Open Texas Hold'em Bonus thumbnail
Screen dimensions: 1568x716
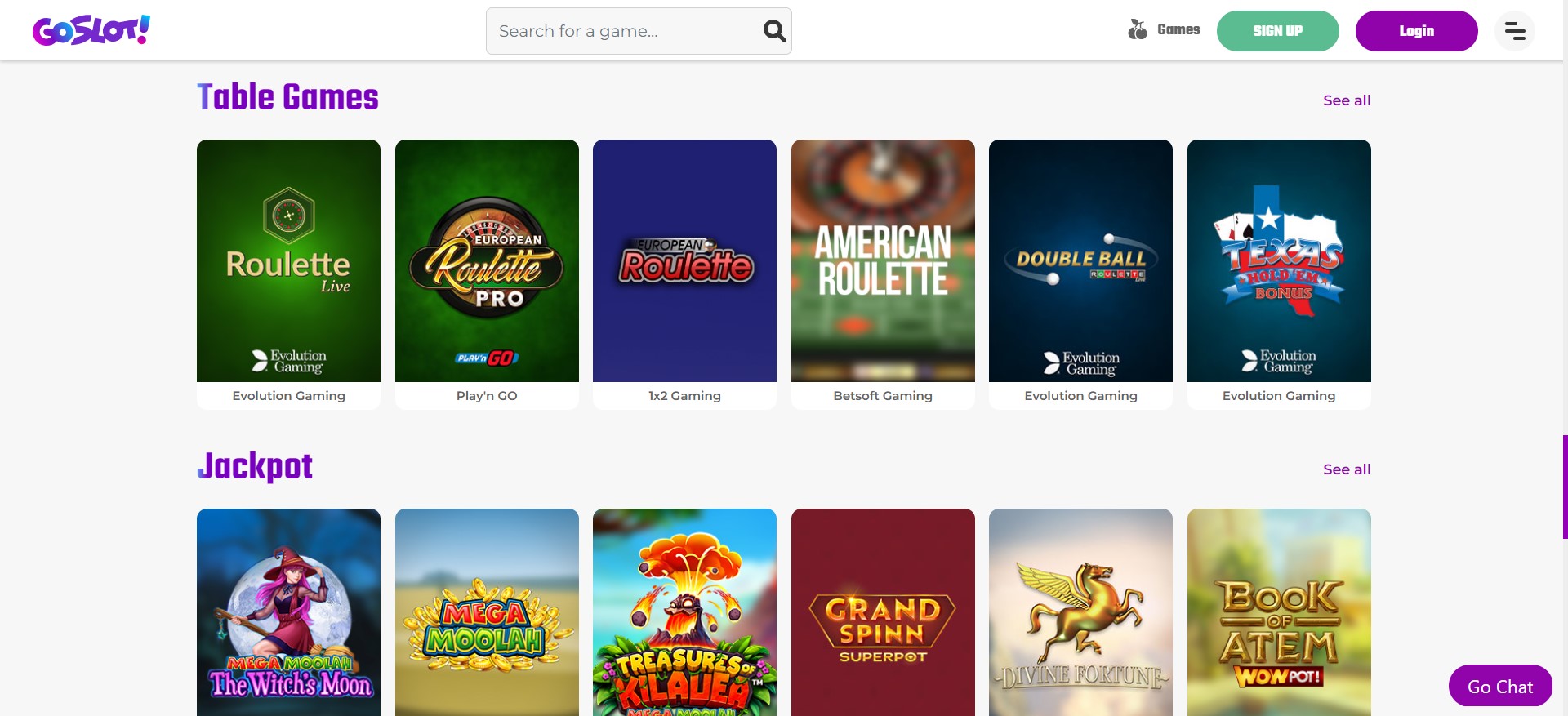1279,260
